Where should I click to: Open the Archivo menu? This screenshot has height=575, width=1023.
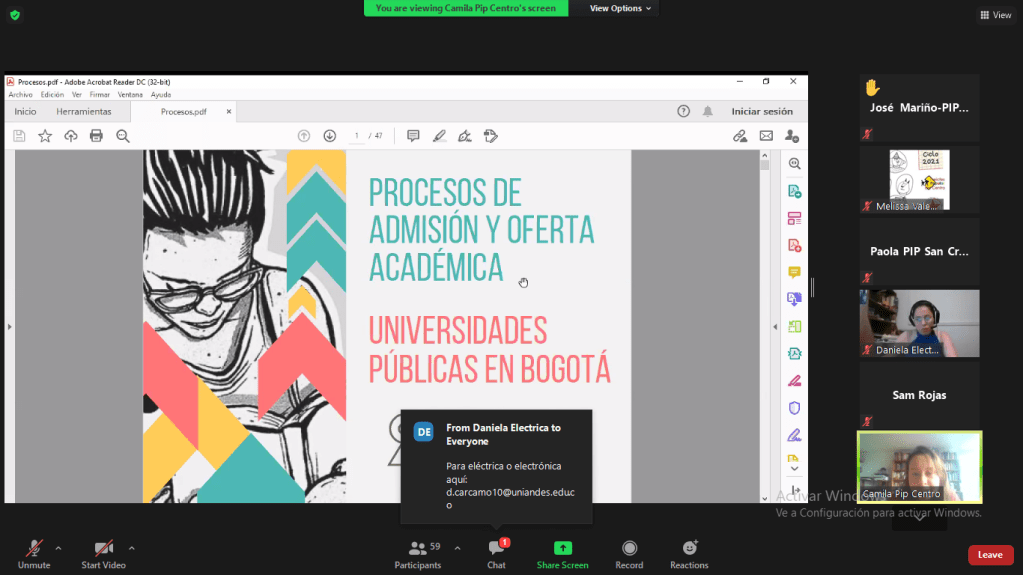20,95
